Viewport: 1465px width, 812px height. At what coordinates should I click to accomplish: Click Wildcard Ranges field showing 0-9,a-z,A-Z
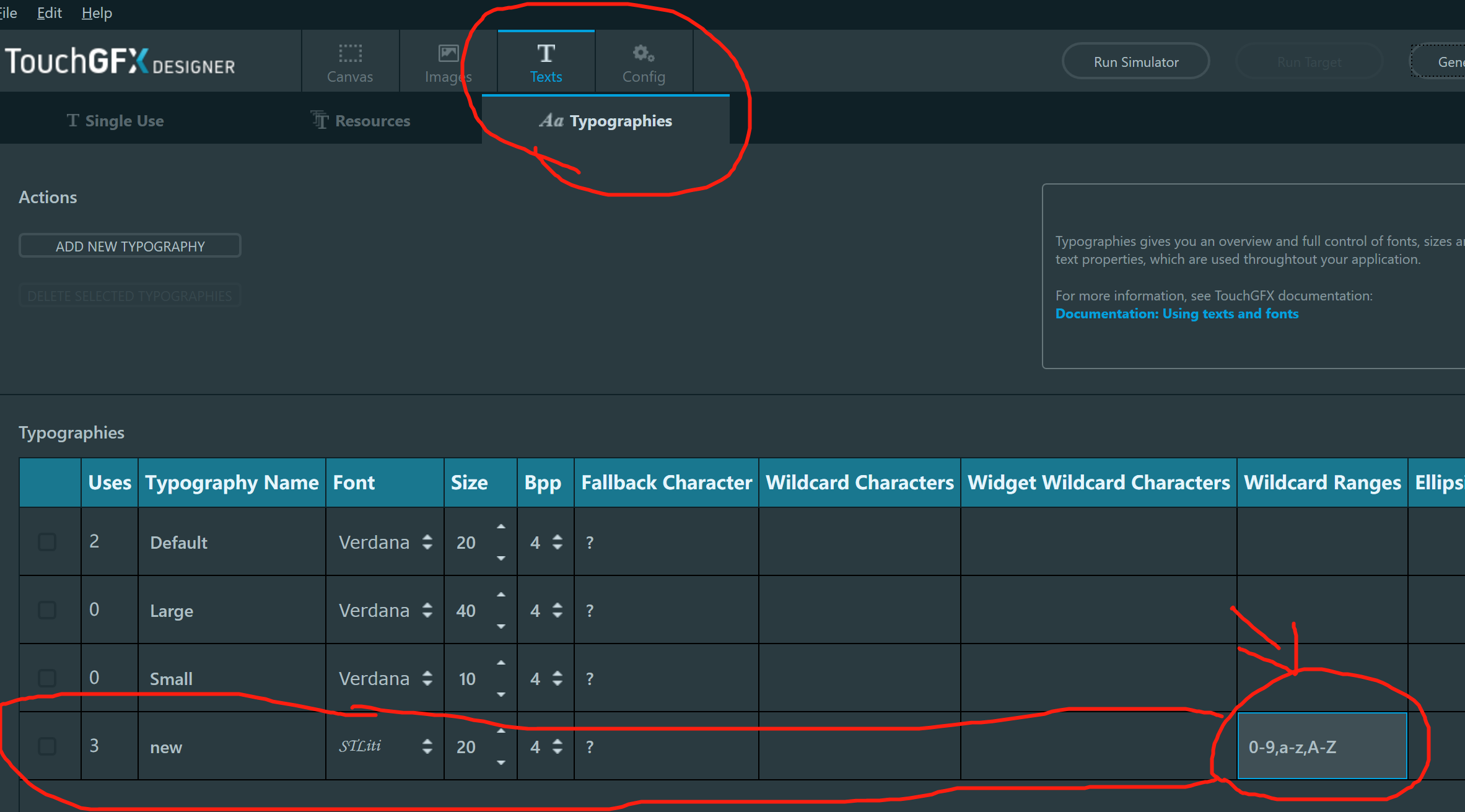point(1321,746)
